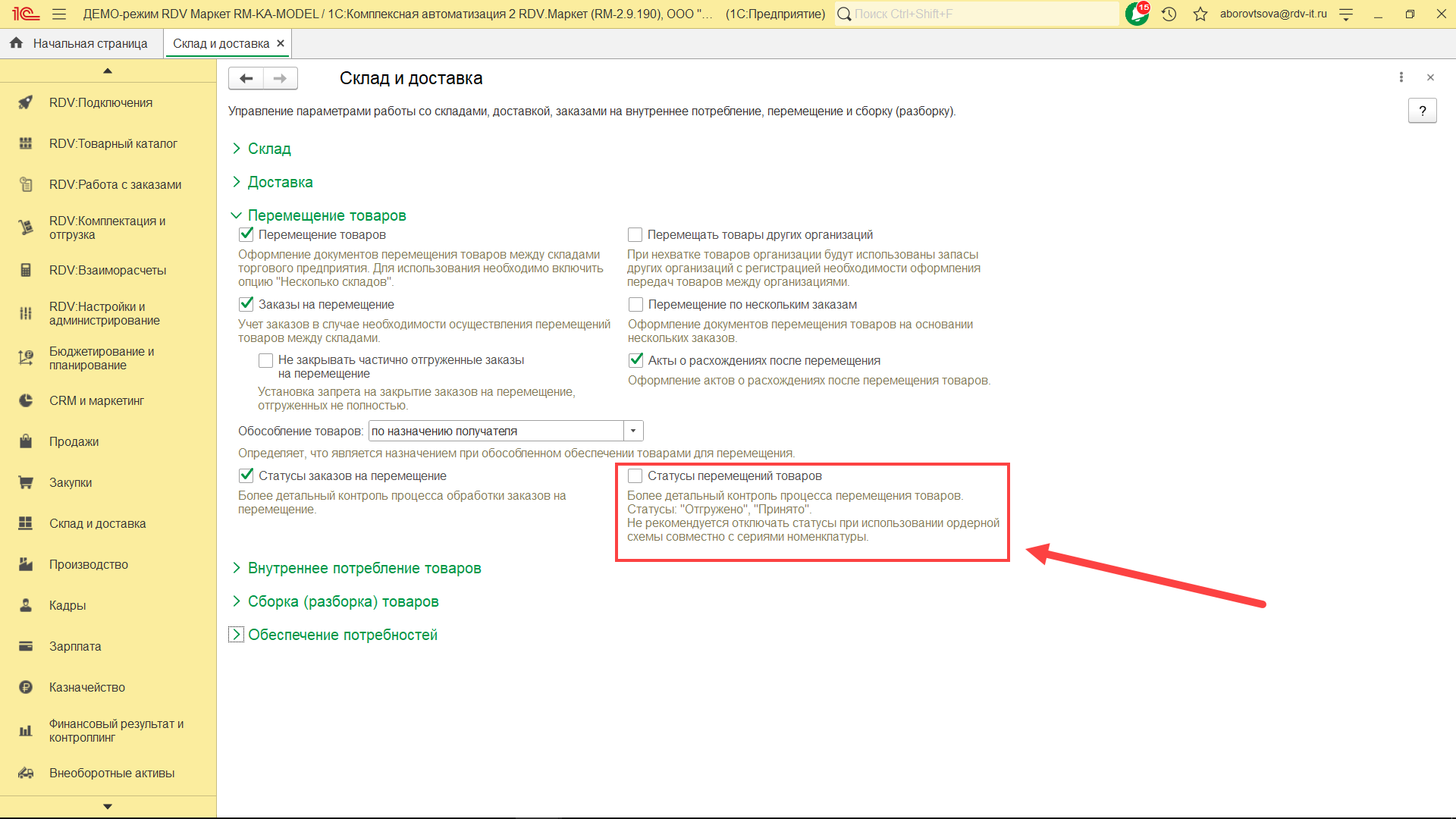Uncheck Заказы на перемещение checkbox
Image resolution: width=1456 pixels, height=819 pixels.
pos(246,304)
